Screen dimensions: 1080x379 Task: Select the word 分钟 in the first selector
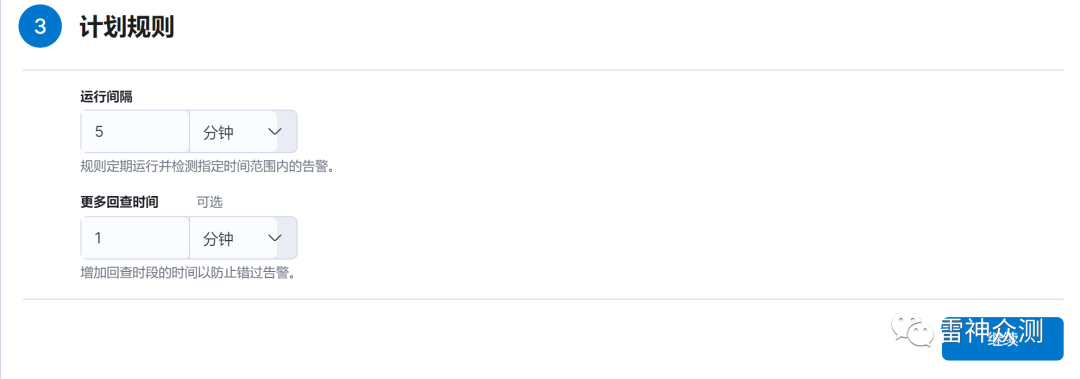218,132
